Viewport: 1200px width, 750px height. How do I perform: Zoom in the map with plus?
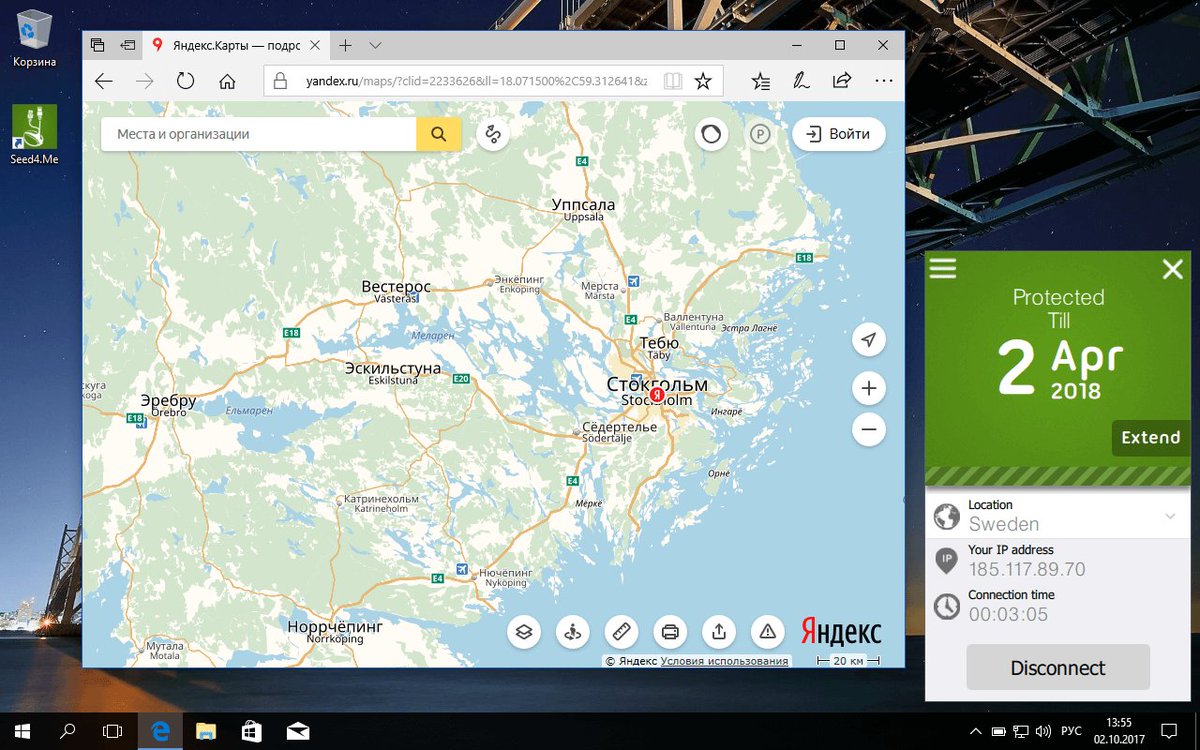869,388
